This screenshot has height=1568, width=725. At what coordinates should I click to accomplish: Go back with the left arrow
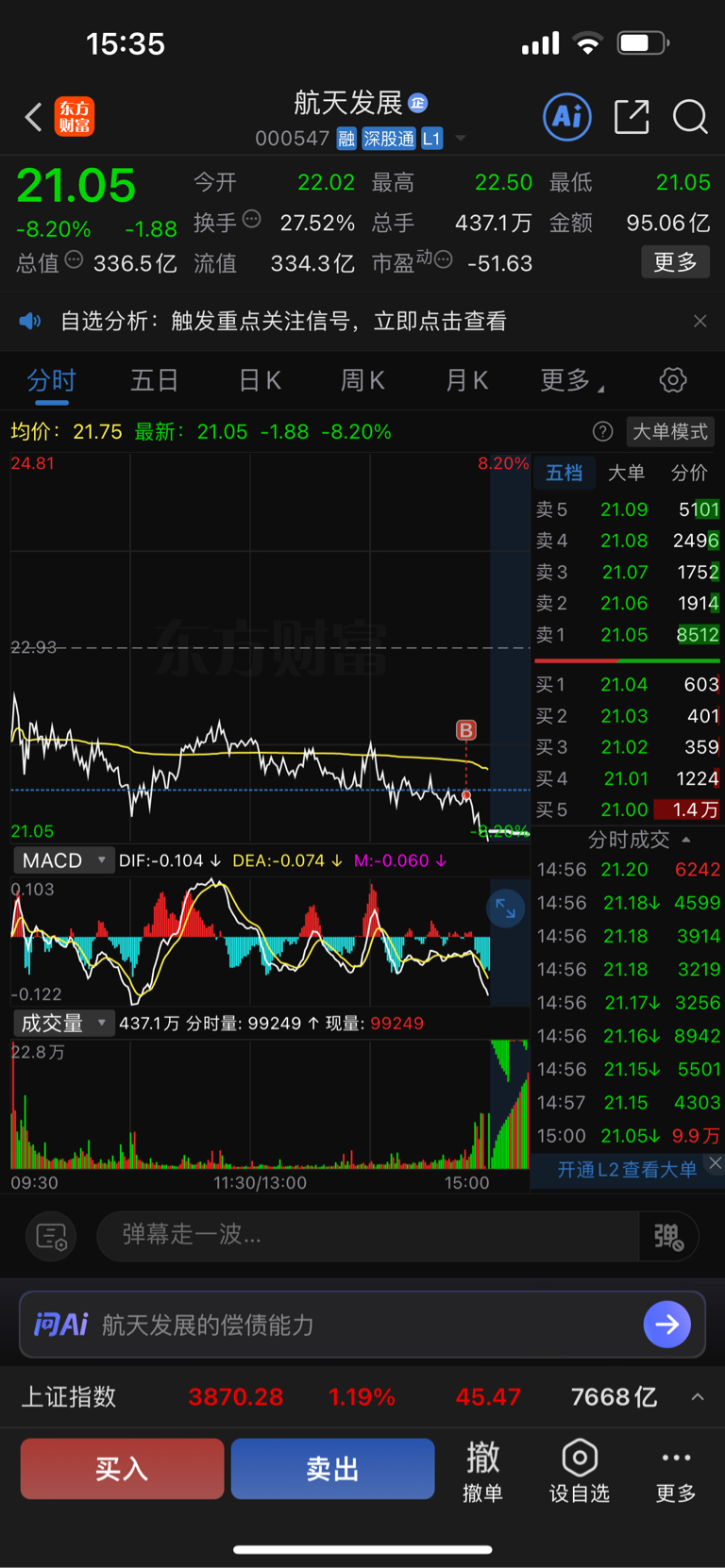coord(34,118)
